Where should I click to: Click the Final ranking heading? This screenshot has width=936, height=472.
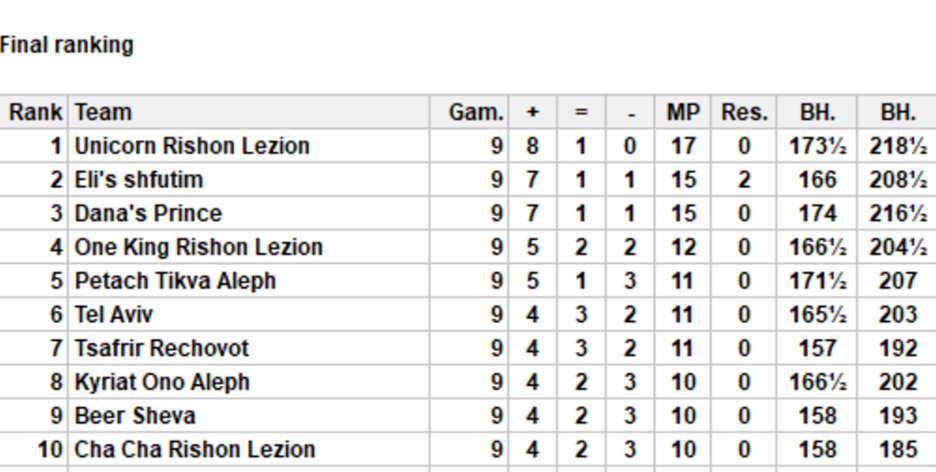coord(66,45)
